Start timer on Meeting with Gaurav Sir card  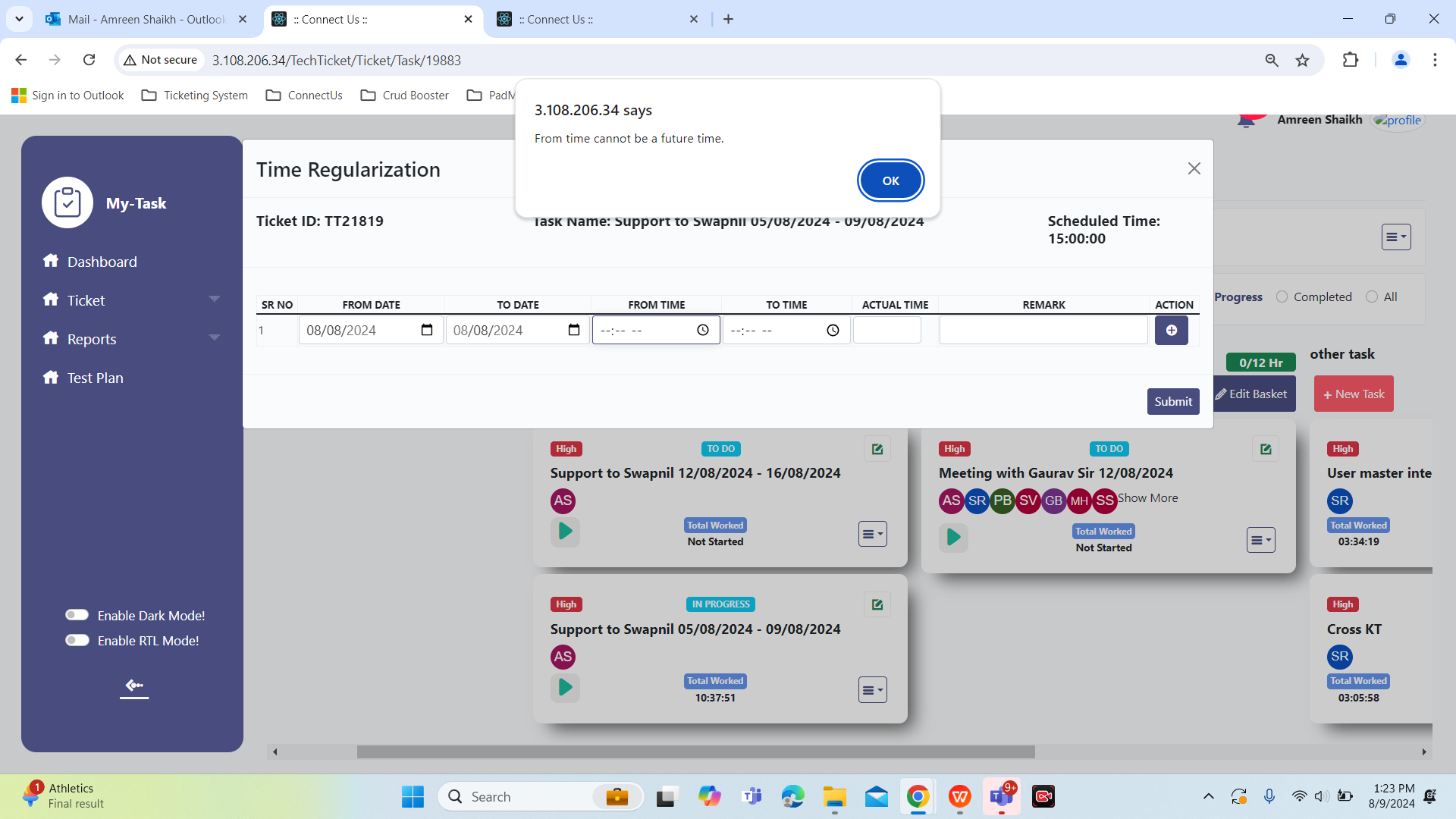[x=953, y=538]
